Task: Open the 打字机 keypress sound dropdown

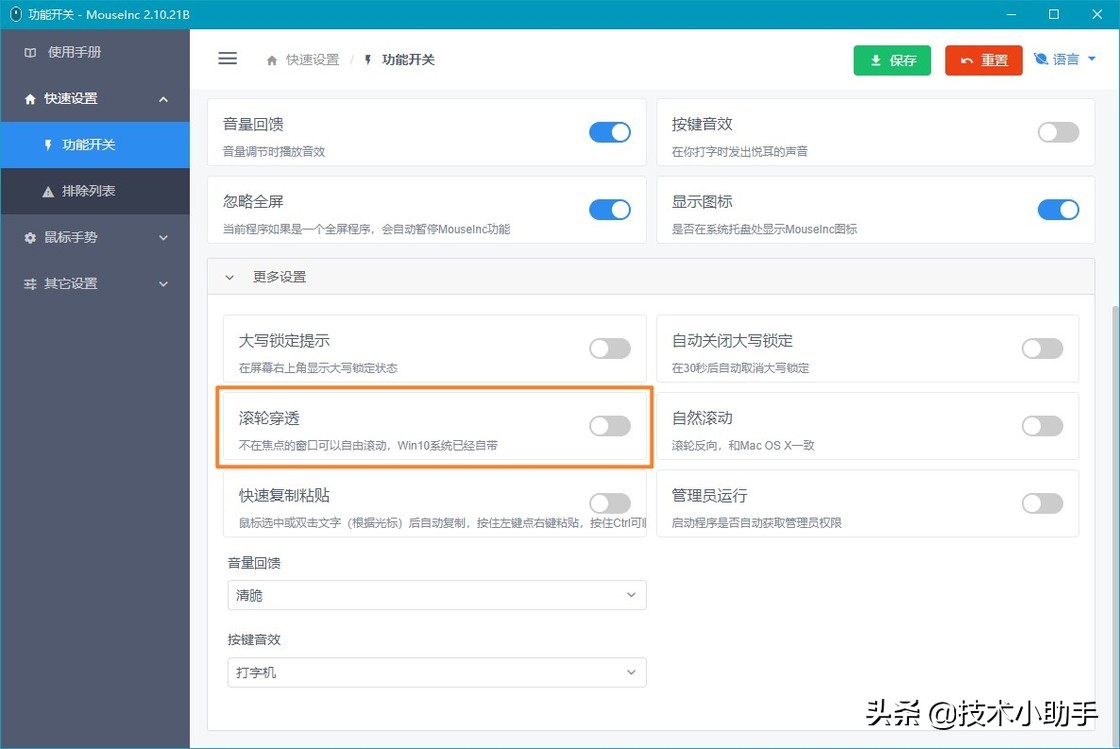Action: [x=435, y=671]
